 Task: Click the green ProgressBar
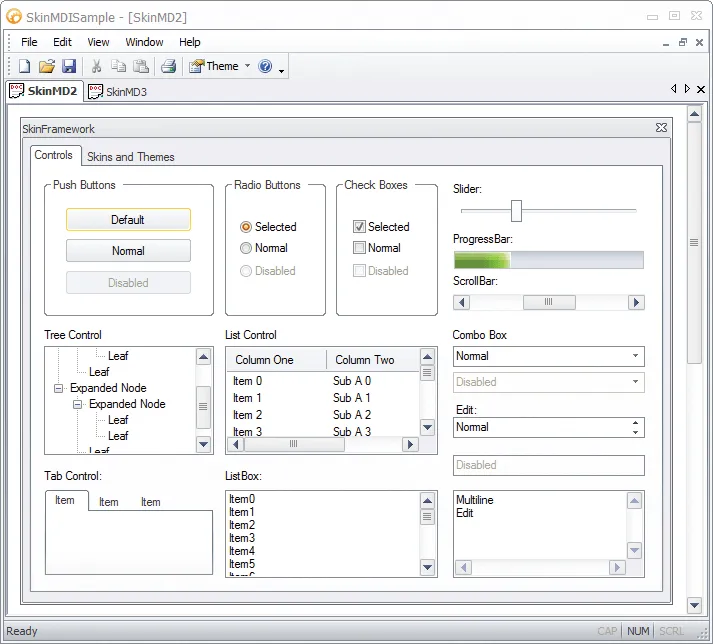pyautogui.click(x=548, y=260)
